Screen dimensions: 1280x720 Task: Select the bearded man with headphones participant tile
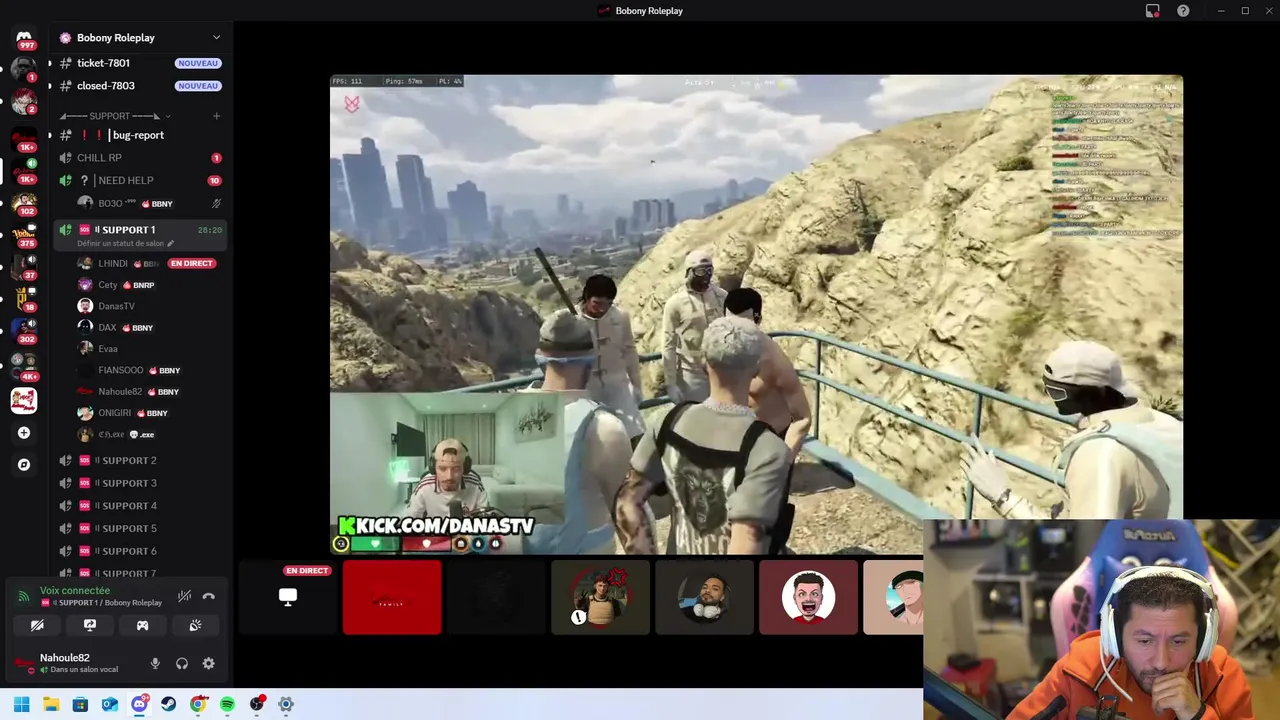(704, 597)
